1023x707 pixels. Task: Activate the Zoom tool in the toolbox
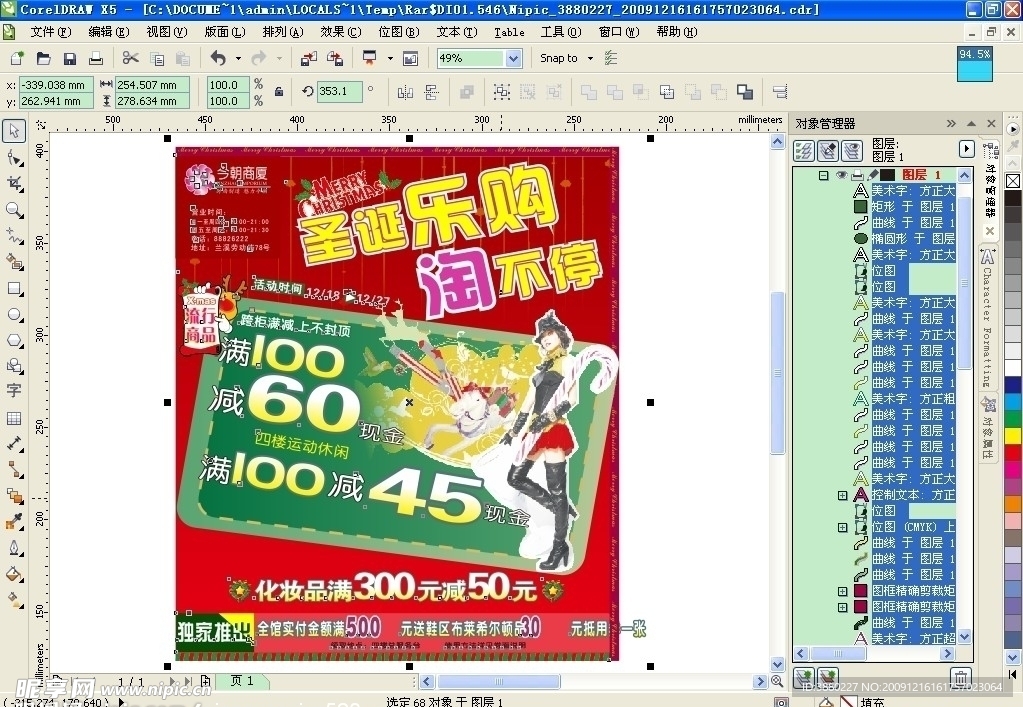[x=14, y=210]
